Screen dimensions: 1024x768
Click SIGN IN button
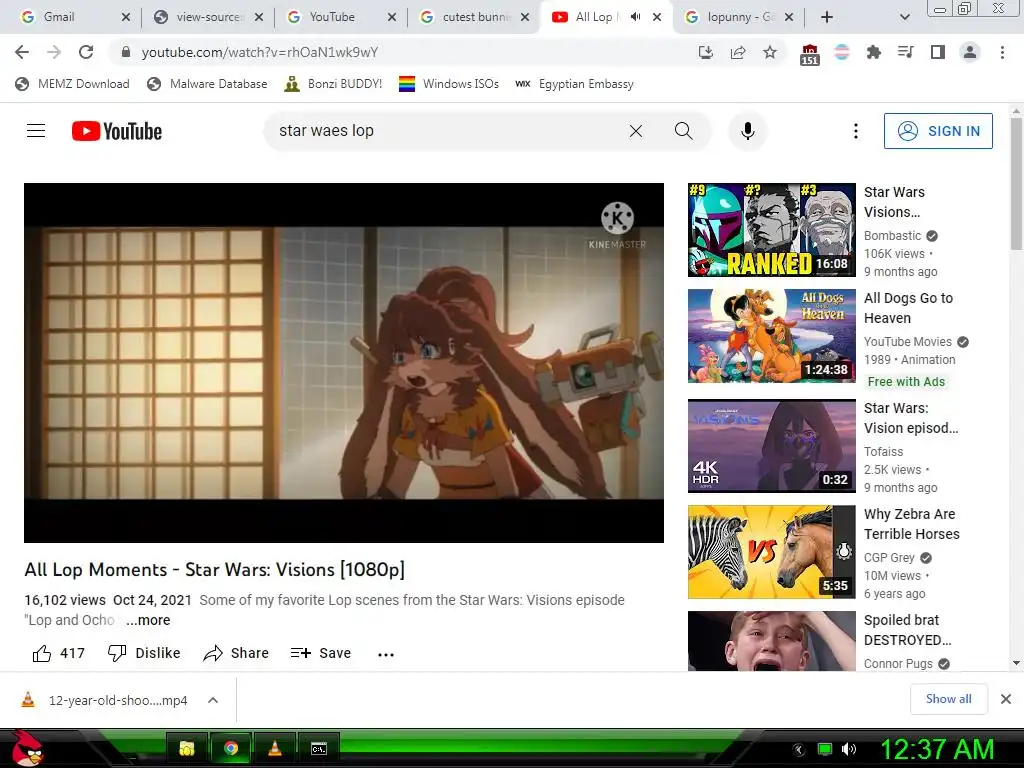tap(938, 131)
